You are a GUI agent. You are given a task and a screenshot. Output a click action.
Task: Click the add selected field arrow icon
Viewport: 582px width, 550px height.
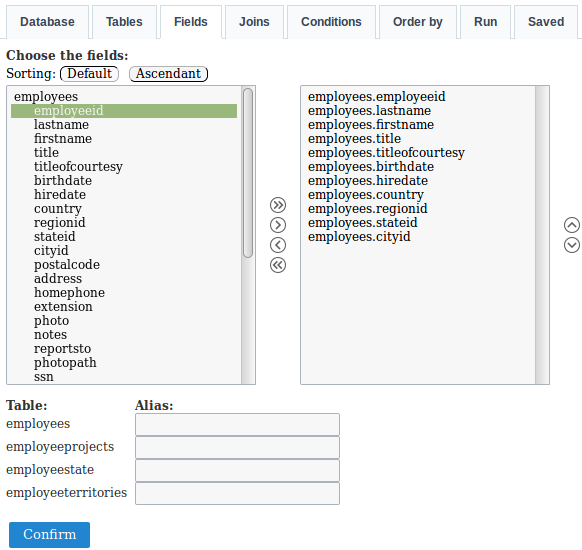[278, 225]
